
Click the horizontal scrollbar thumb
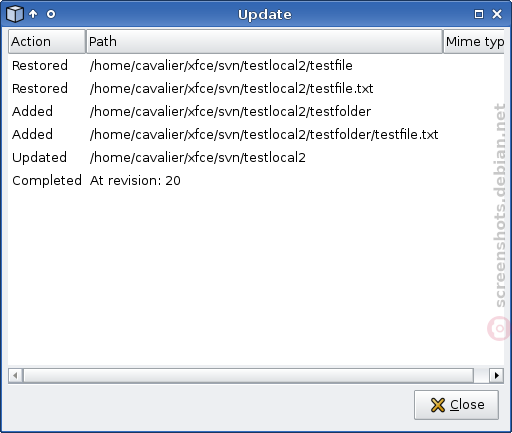[x=248, y=375]
